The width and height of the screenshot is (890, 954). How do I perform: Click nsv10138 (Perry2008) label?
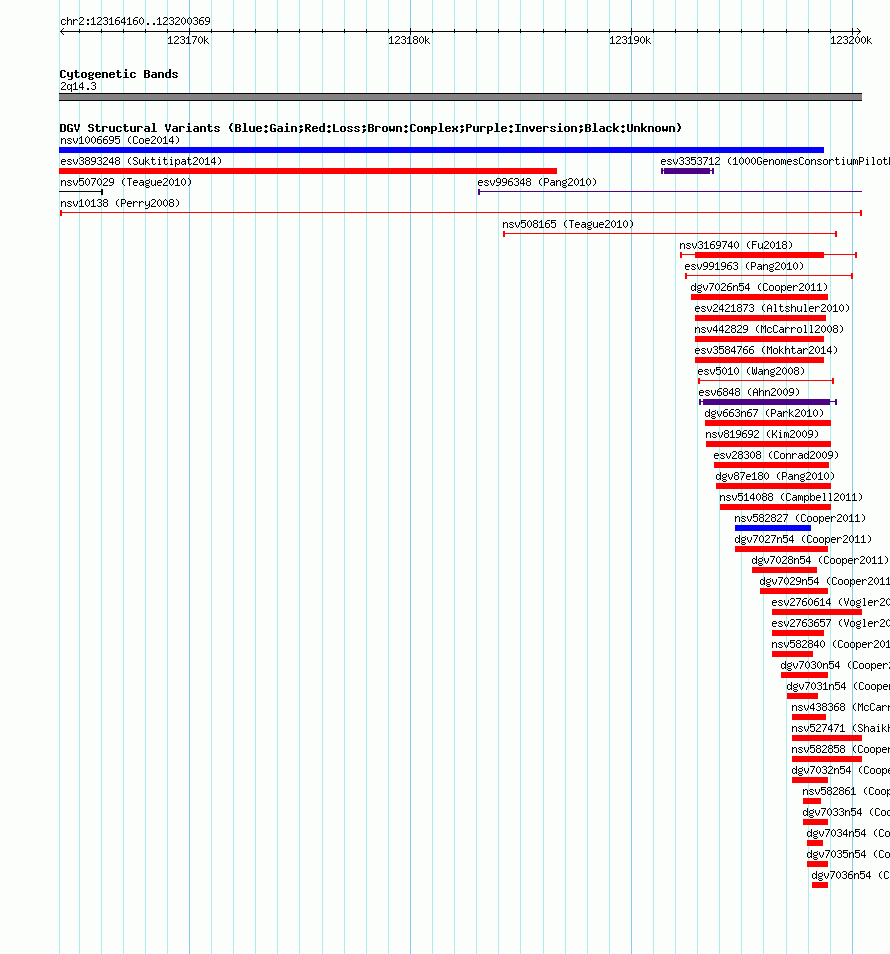tap(120, 203)
